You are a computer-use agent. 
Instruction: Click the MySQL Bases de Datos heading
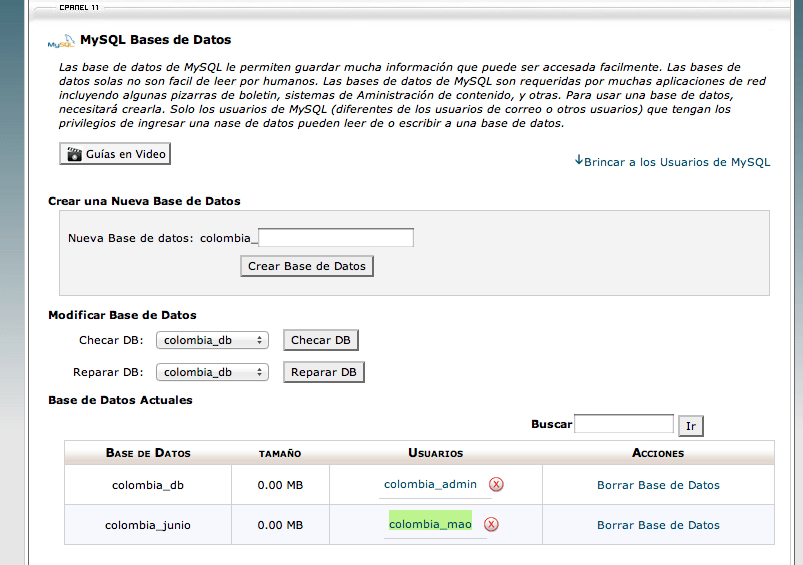click(156, 39)
